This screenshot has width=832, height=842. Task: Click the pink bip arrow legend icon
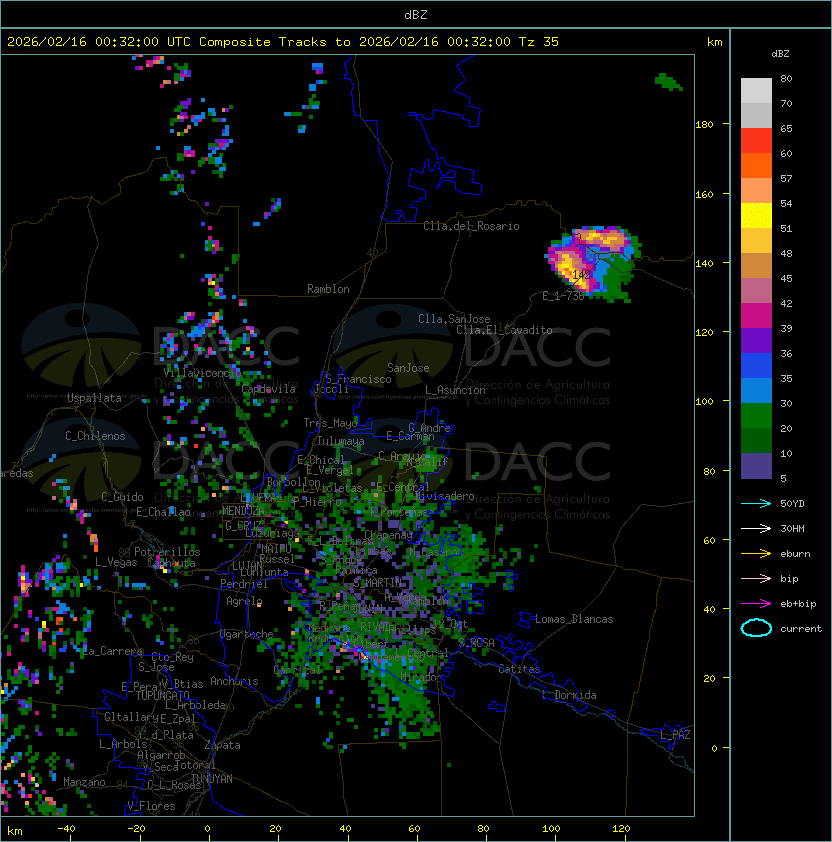[x=756, y=578]
